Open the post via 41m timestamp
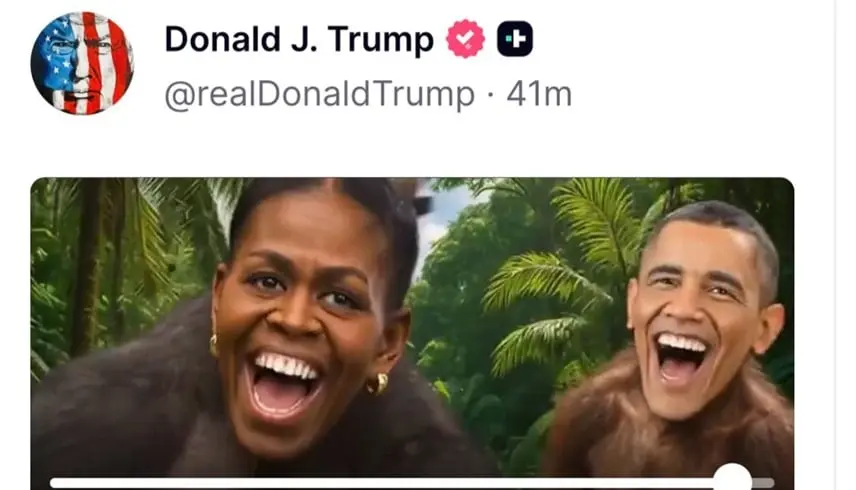Viewport: 856px width, 490px height. (x=539, y=94)
